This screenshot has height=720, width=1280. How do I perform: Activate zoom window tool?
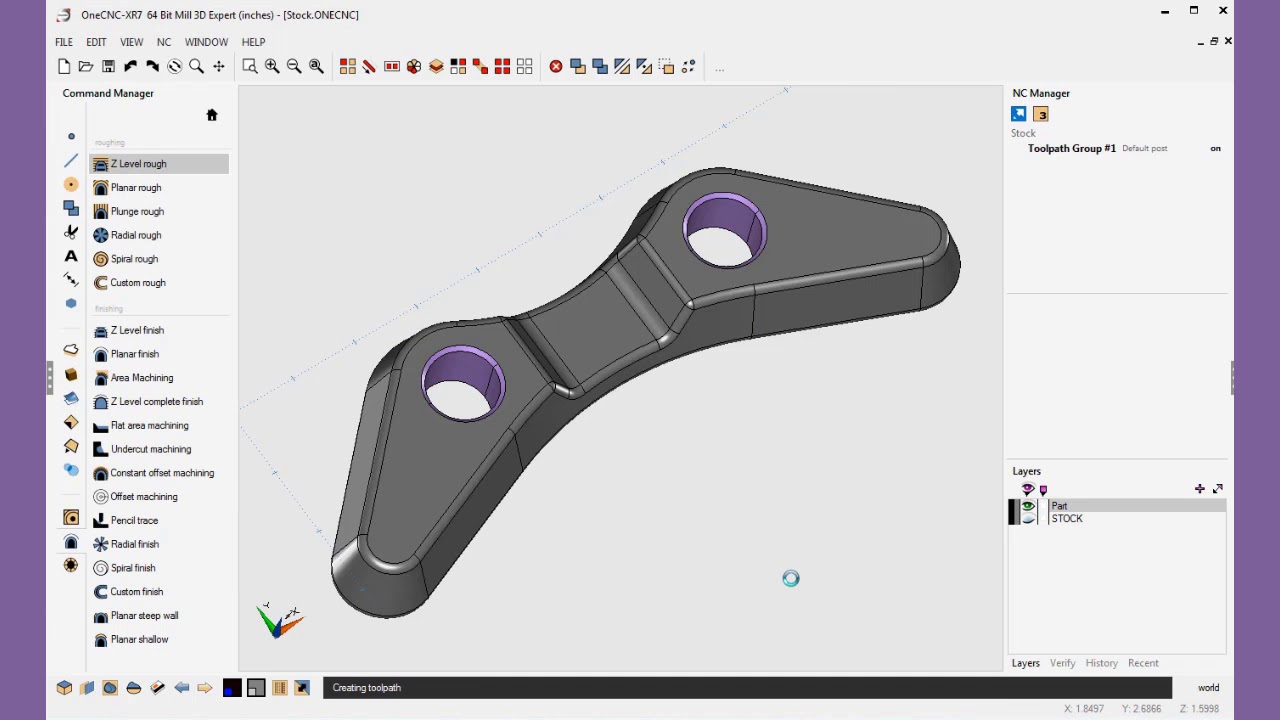(x=250, y=67)
